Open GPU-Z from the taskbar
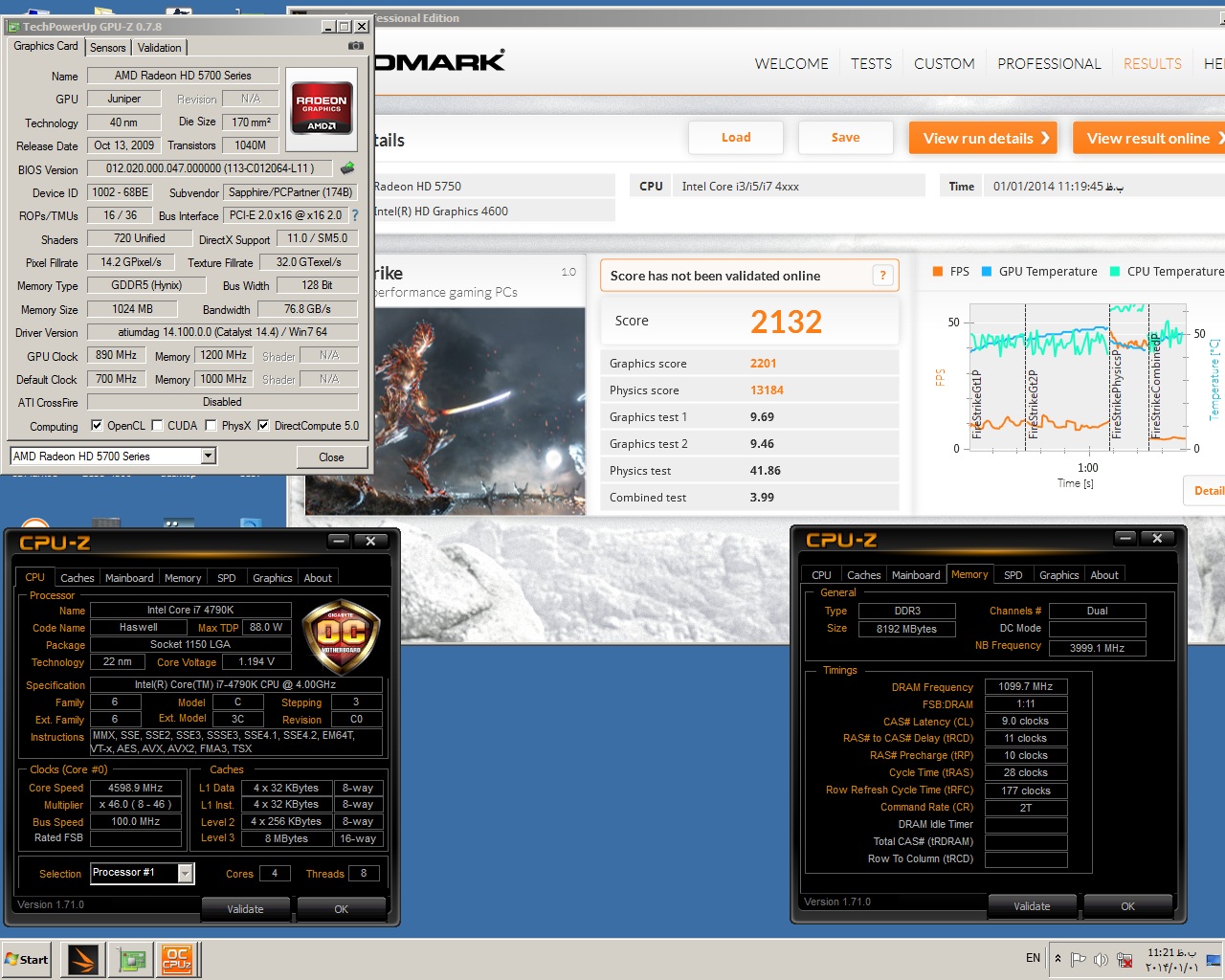Image resolution: width=1225 pixels, height=980 pixels. click(x=132, y=959)
